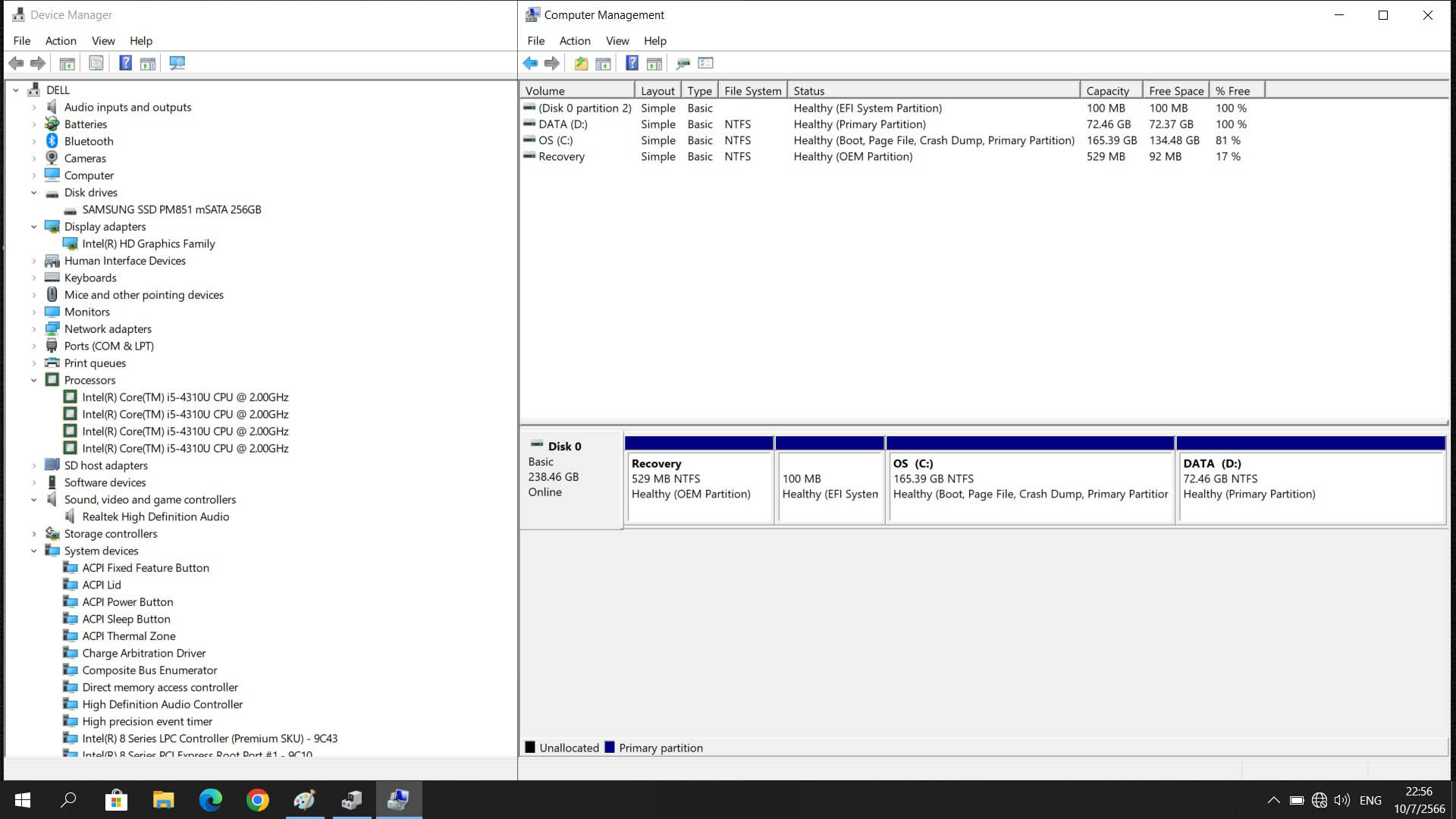Viewport: 1456px width, 819px height.
Task: Sort by Capacity column header
Action: [x=1111, y=91]
